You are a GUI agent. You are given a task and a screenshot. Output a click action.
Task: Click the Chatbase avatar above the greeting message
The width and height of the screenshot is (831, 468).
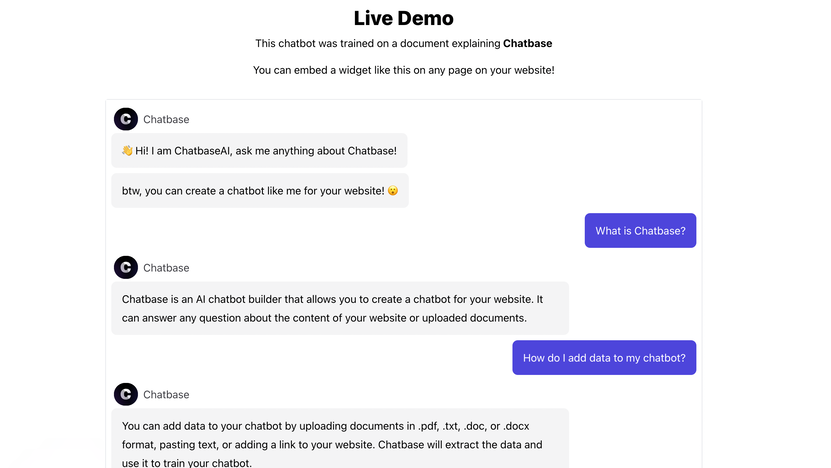coord(126,120)
